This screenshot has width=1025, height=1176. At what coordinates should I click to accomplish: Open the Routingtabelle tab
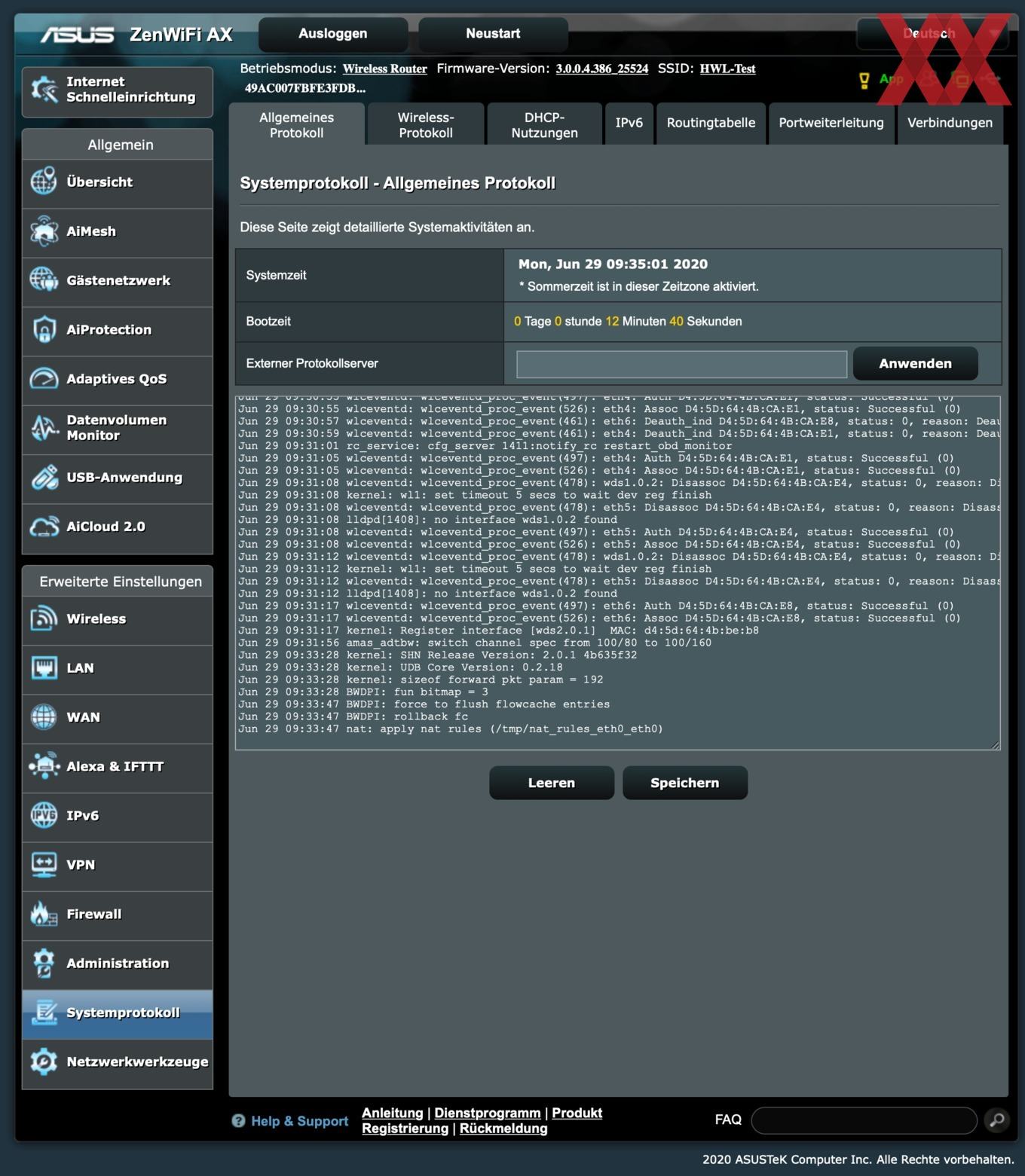point(711,123)
